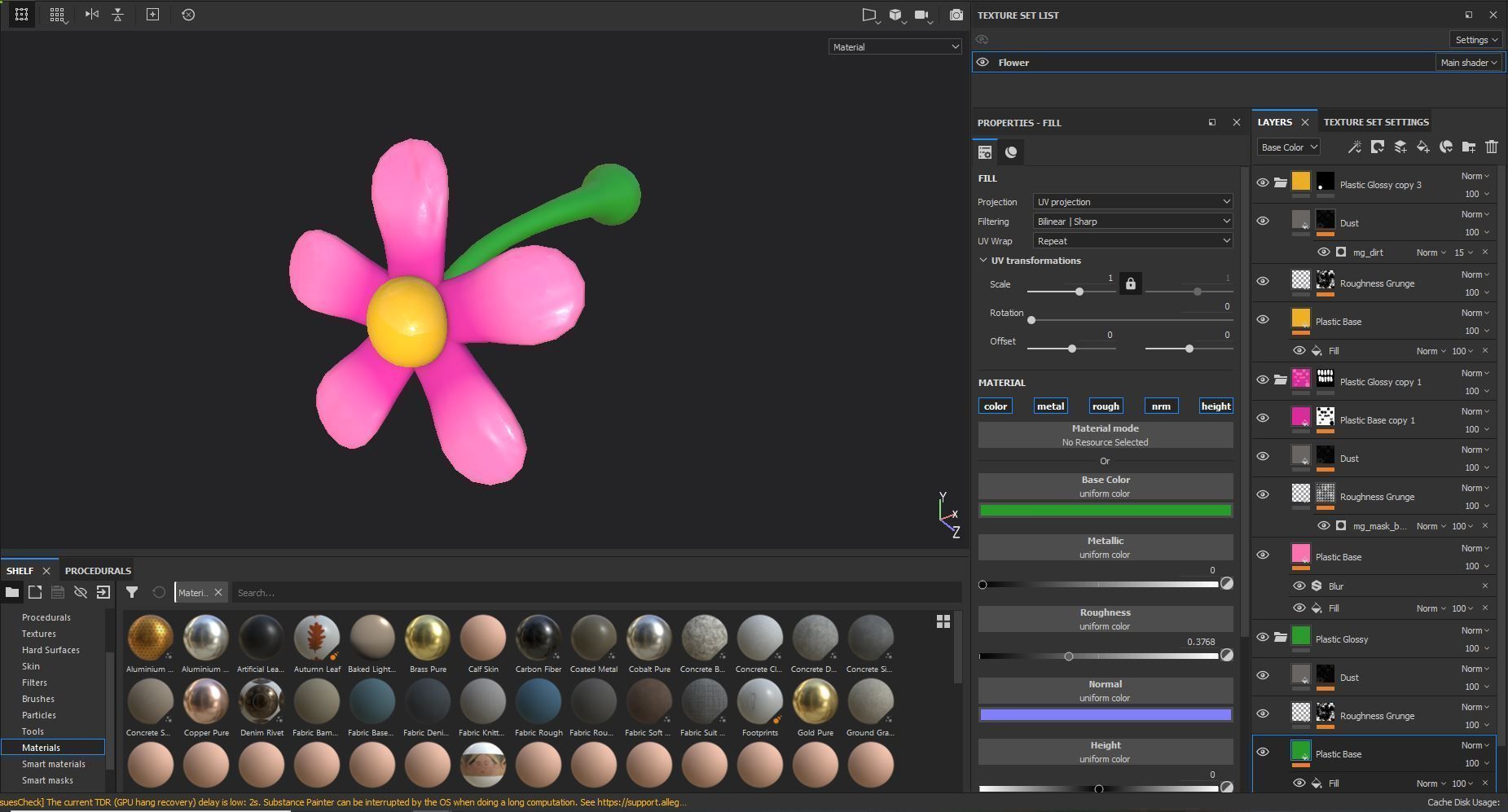
Task: Click the Rotation slider track
Action: 1130,320
